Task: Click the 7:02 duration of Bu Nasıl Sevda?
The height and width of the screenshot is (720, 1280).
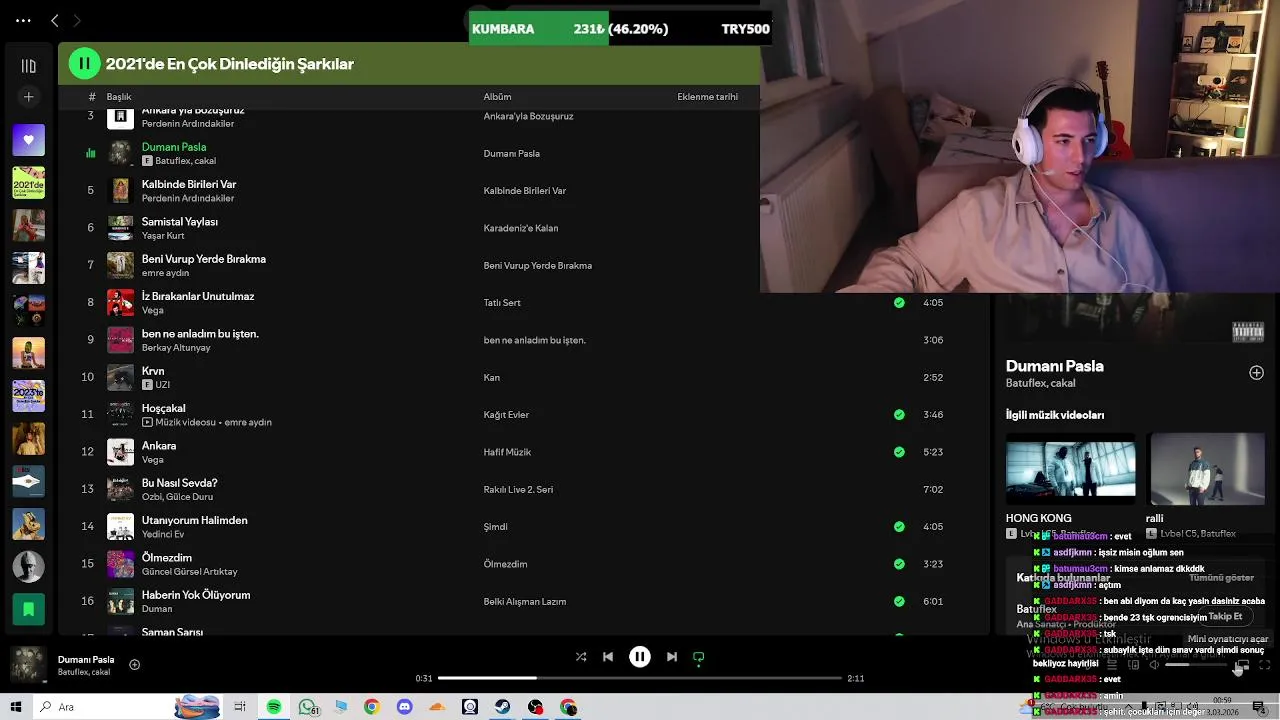Action: point(933,490)
